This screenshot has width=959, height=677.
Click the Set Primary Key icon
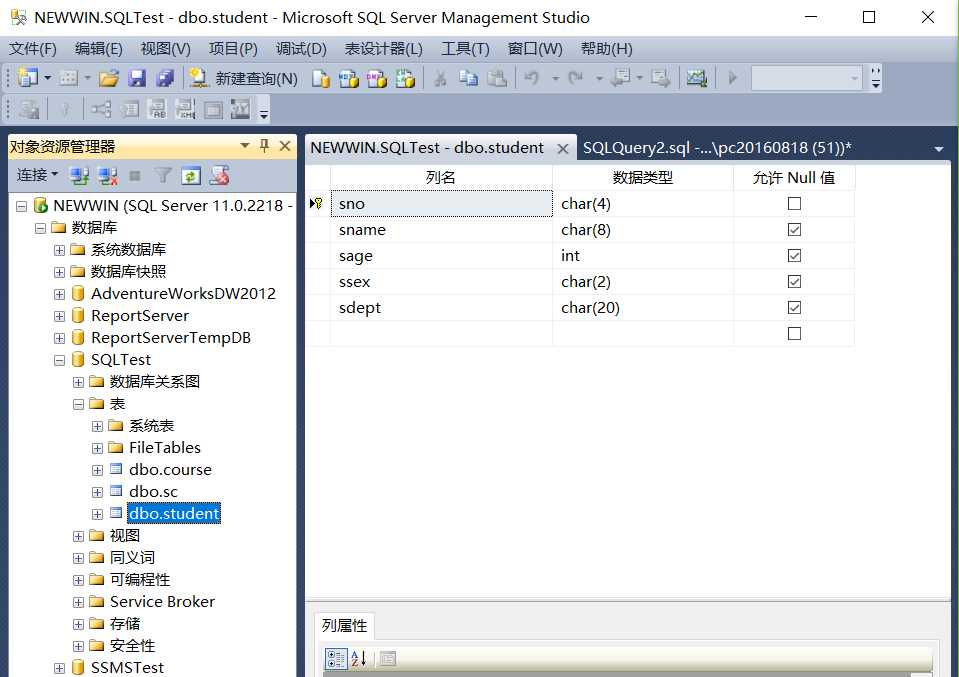[65, 109]
